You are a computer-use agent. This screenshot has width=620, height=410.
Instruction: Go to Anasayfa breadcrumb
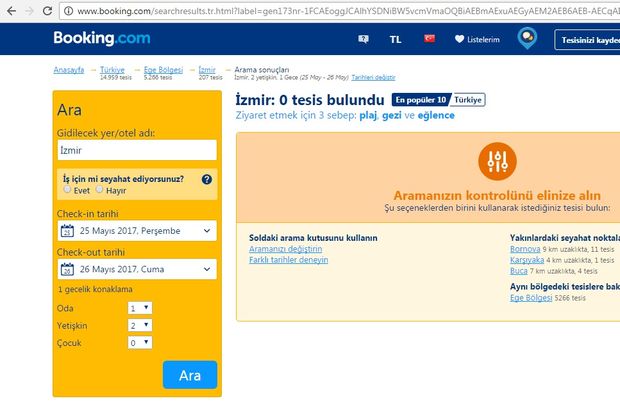tap(69, 70)
